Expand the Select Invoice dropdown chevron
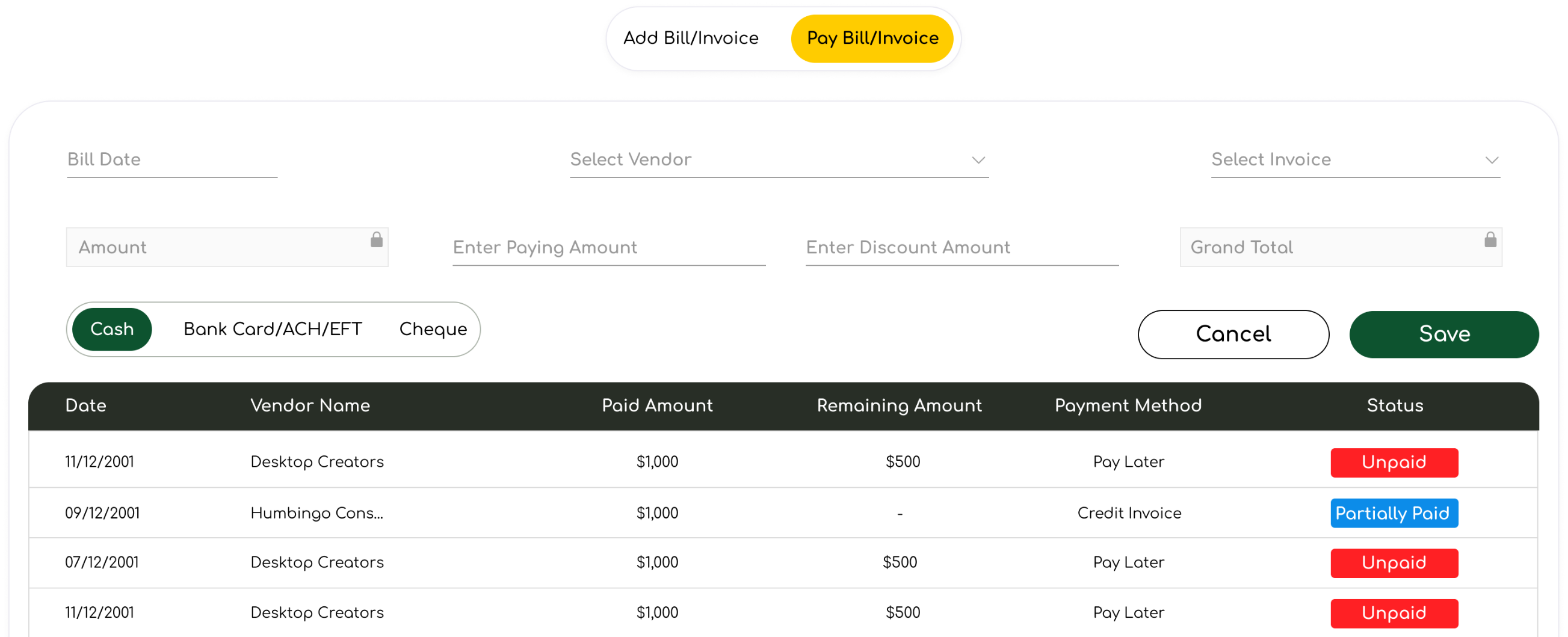Image resolution: width=1568 pixels, height=637 pixels. coord(1492,160)
